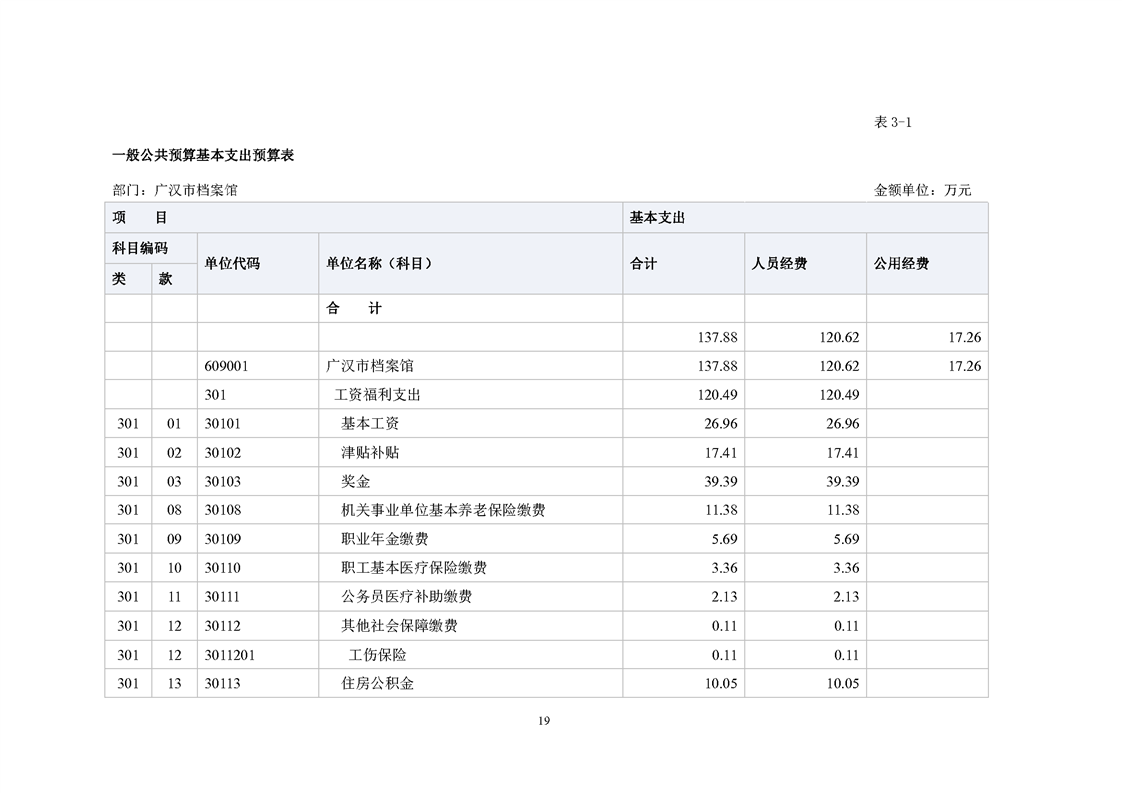Click '5.69' in the 人员经费 column
The image size is (1122, 793).
[846, 539]
